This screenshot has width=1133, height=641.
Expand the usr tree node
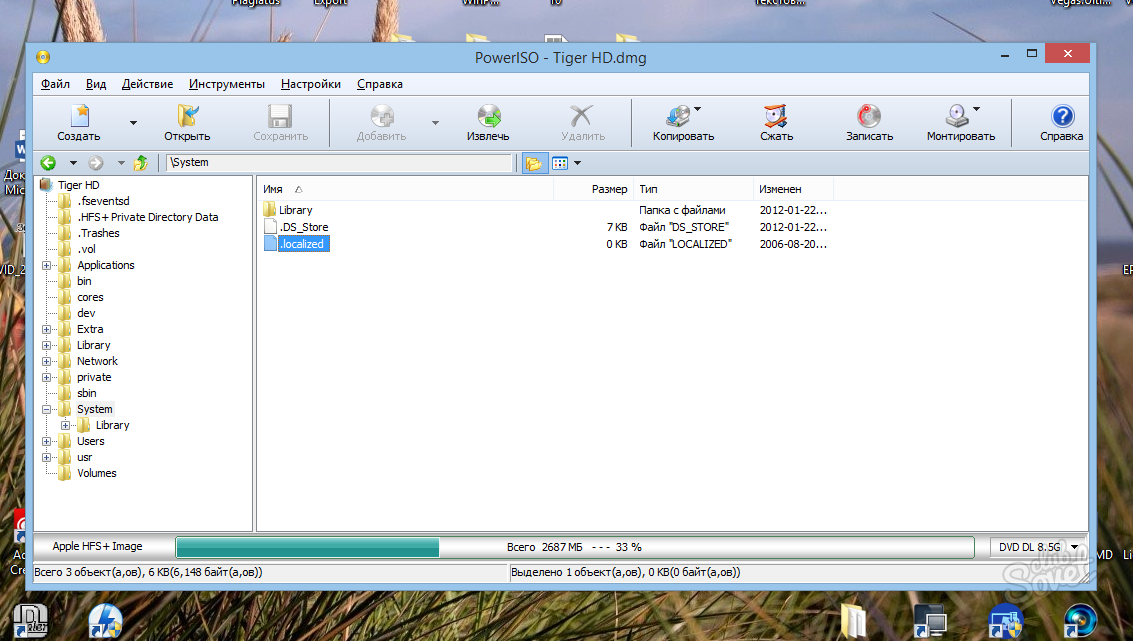coord(46,457)
